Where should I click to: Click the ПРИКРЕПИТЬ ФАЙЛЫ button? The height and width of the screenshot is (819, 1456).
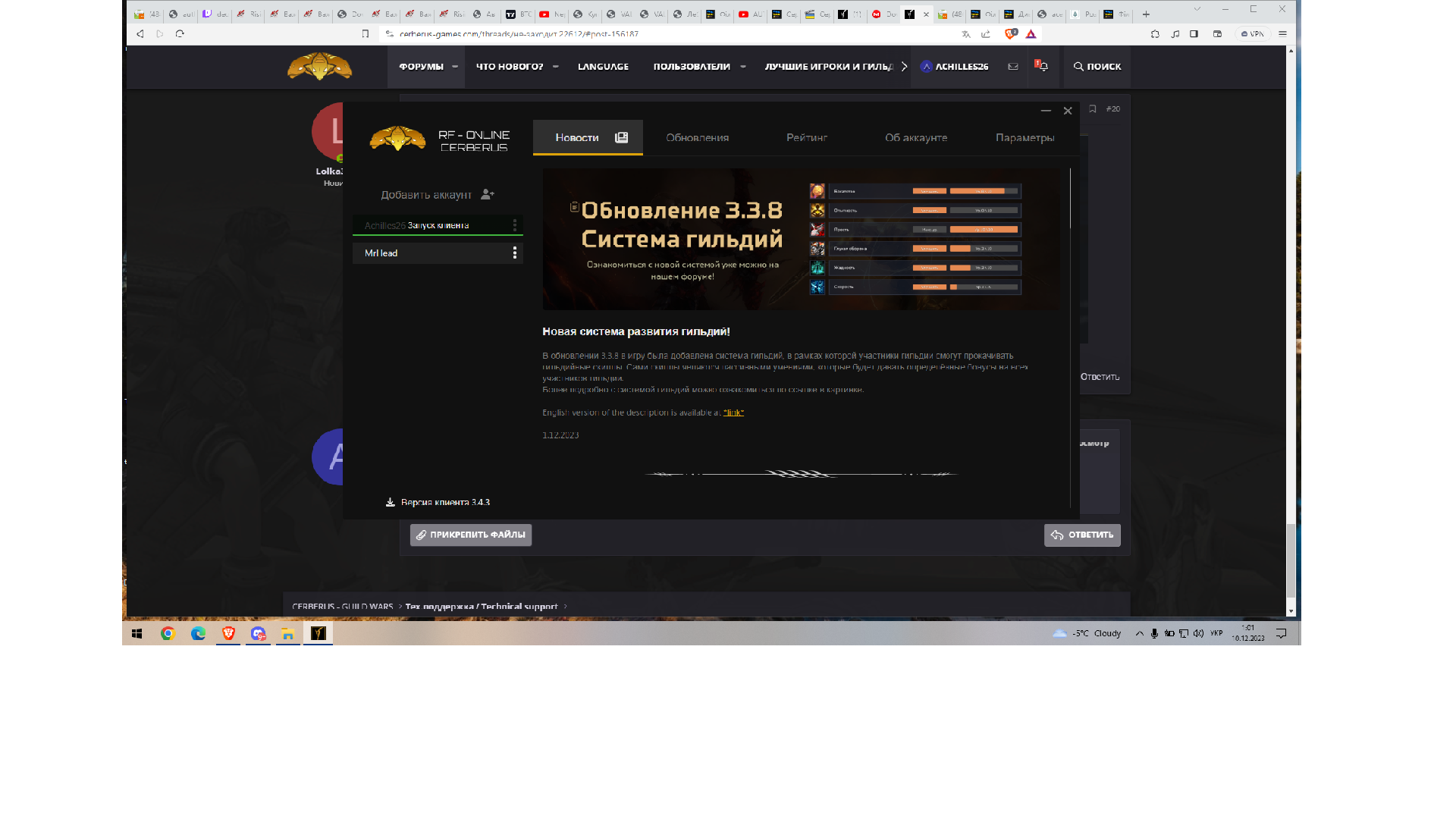coord(471,535)
